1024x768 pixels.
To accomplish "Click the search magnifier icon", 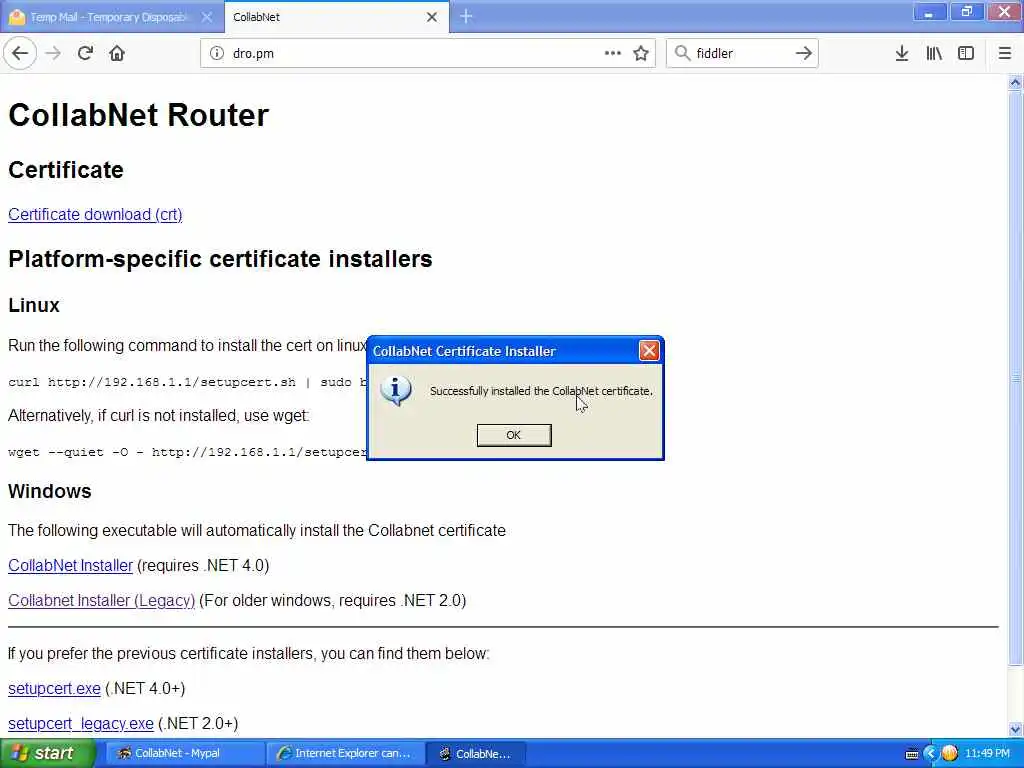I will pos(682,53).
